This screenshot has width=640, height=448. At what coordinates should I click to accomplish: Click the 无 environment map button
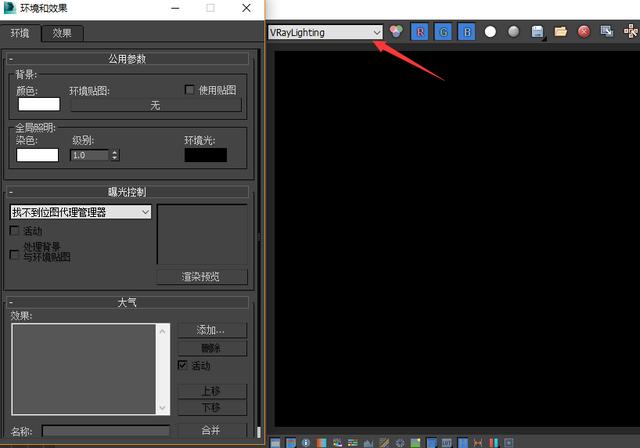[156, 105]
